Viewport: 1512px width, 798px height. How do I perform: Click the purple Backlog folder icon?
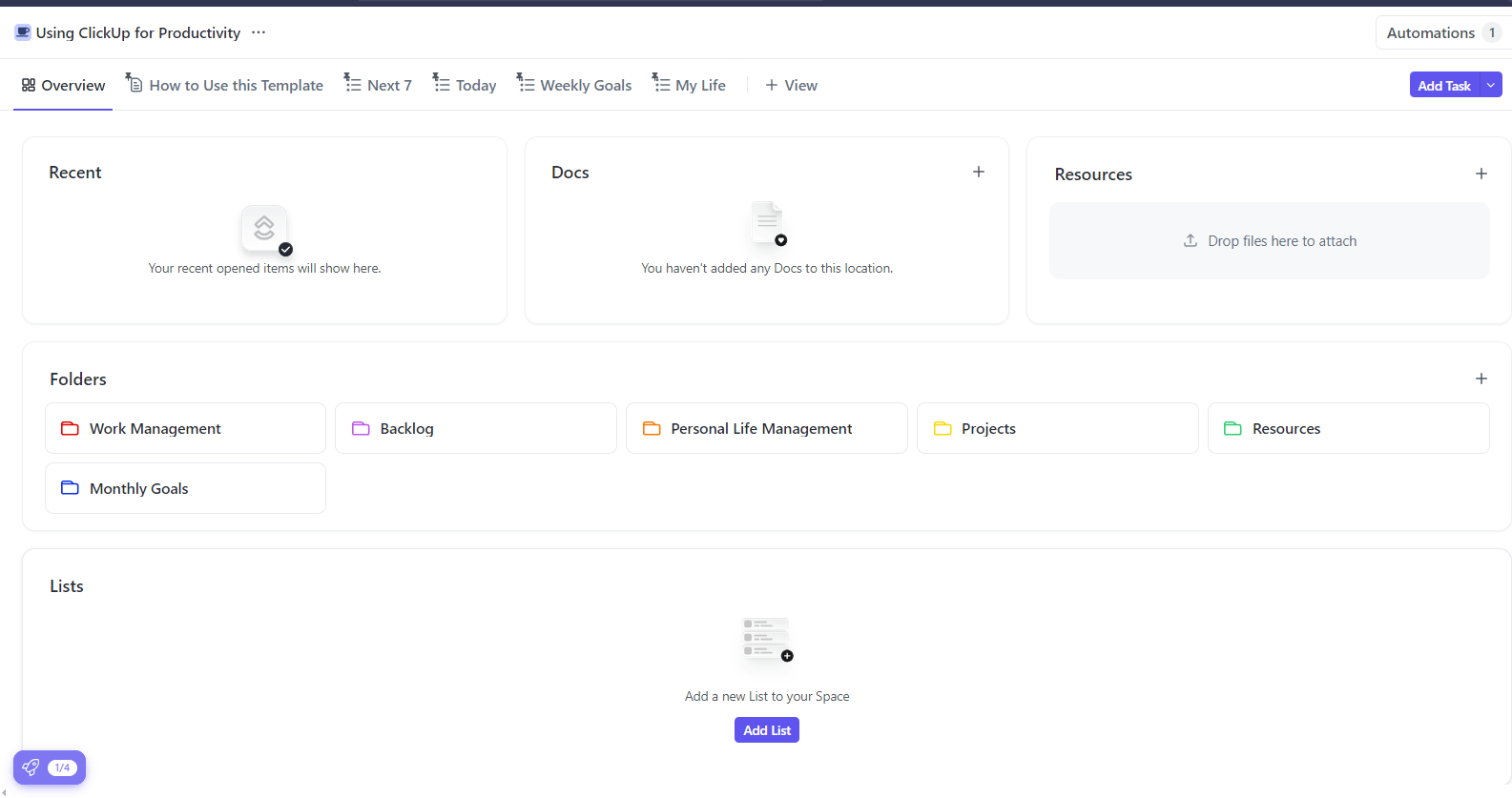[x=361, y=428]
